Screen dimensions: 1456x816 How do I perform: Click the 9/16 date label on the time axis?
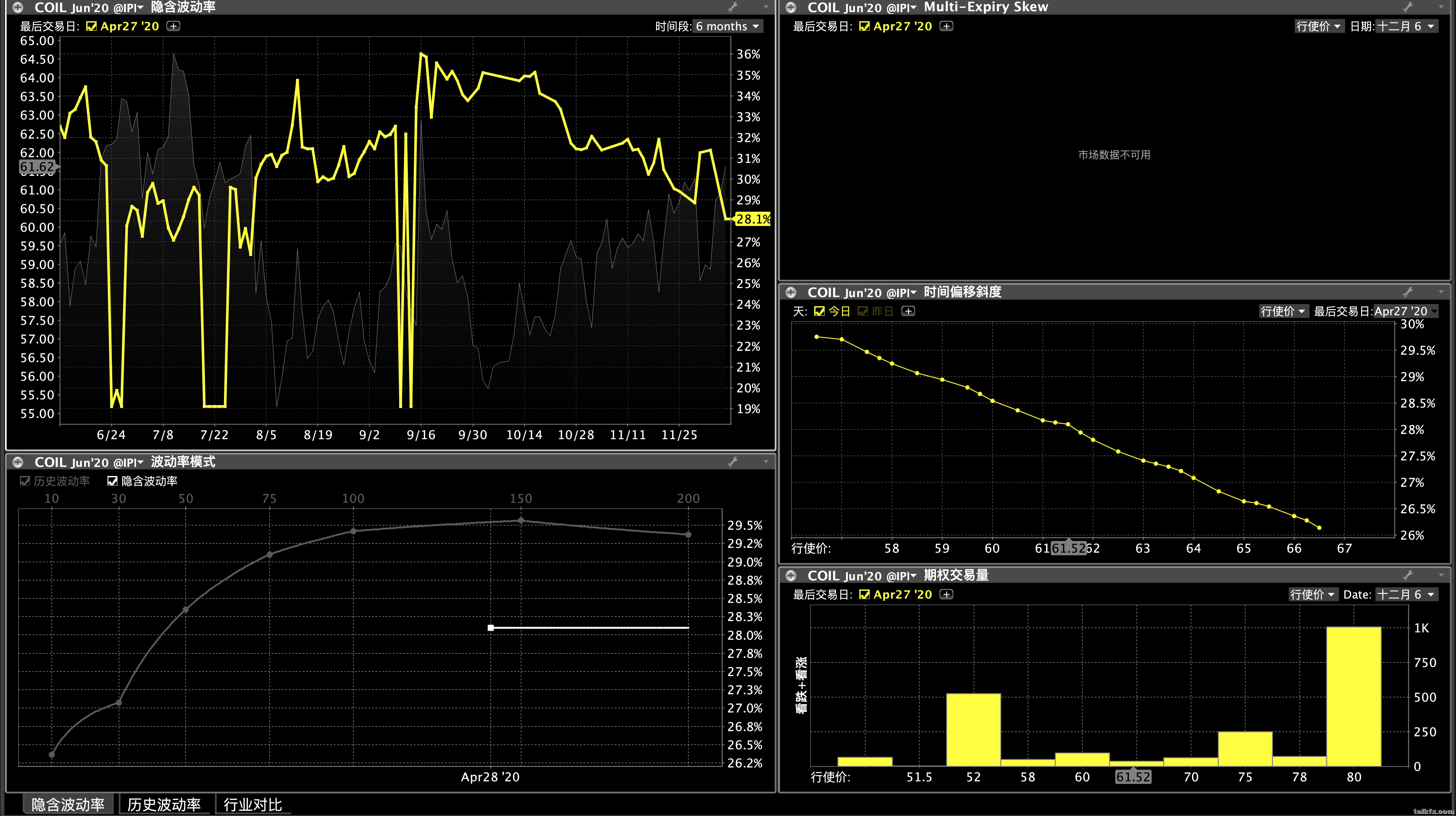[x=421, y=434]
